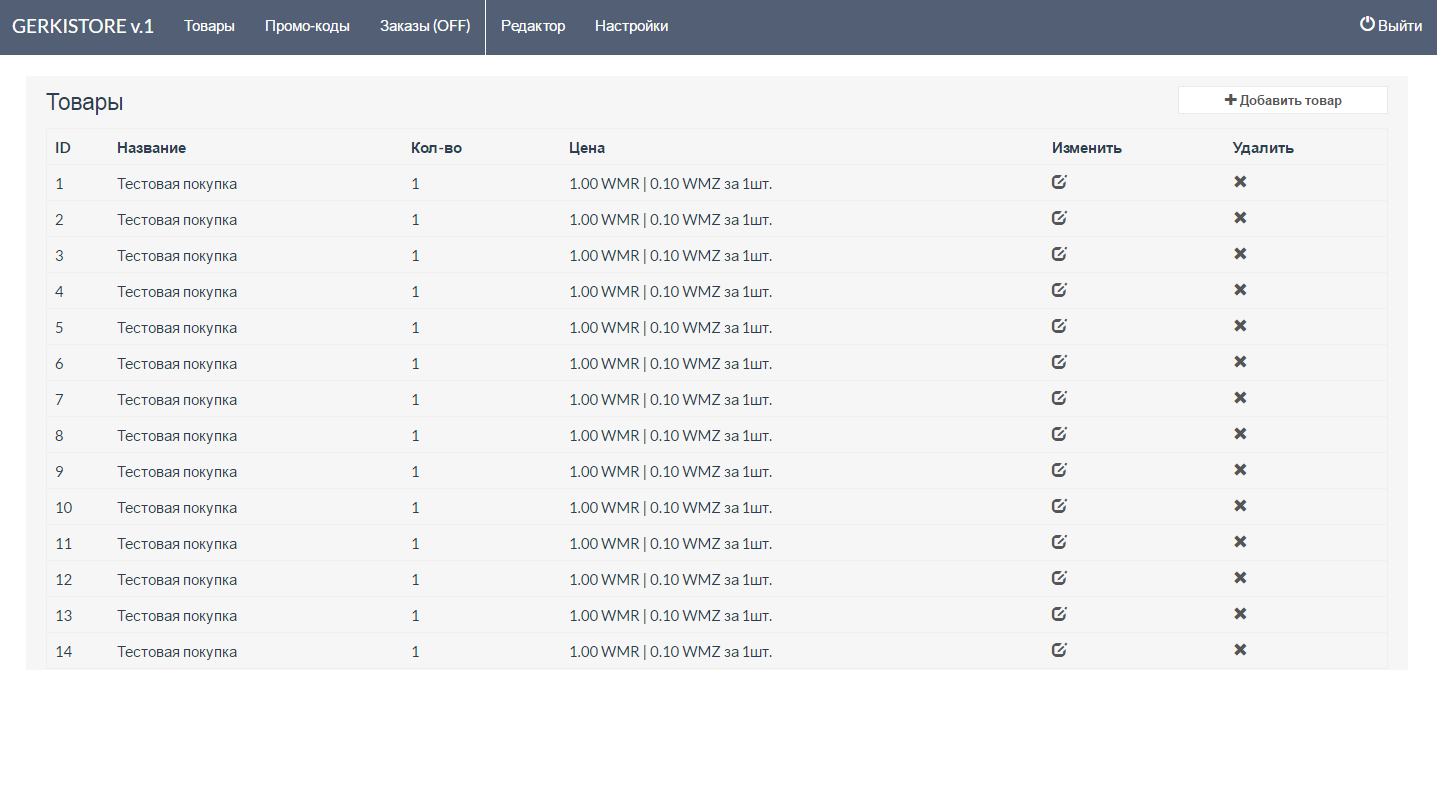
Task: Delete product with ID 2
Action: click(x=1240, y=218)
